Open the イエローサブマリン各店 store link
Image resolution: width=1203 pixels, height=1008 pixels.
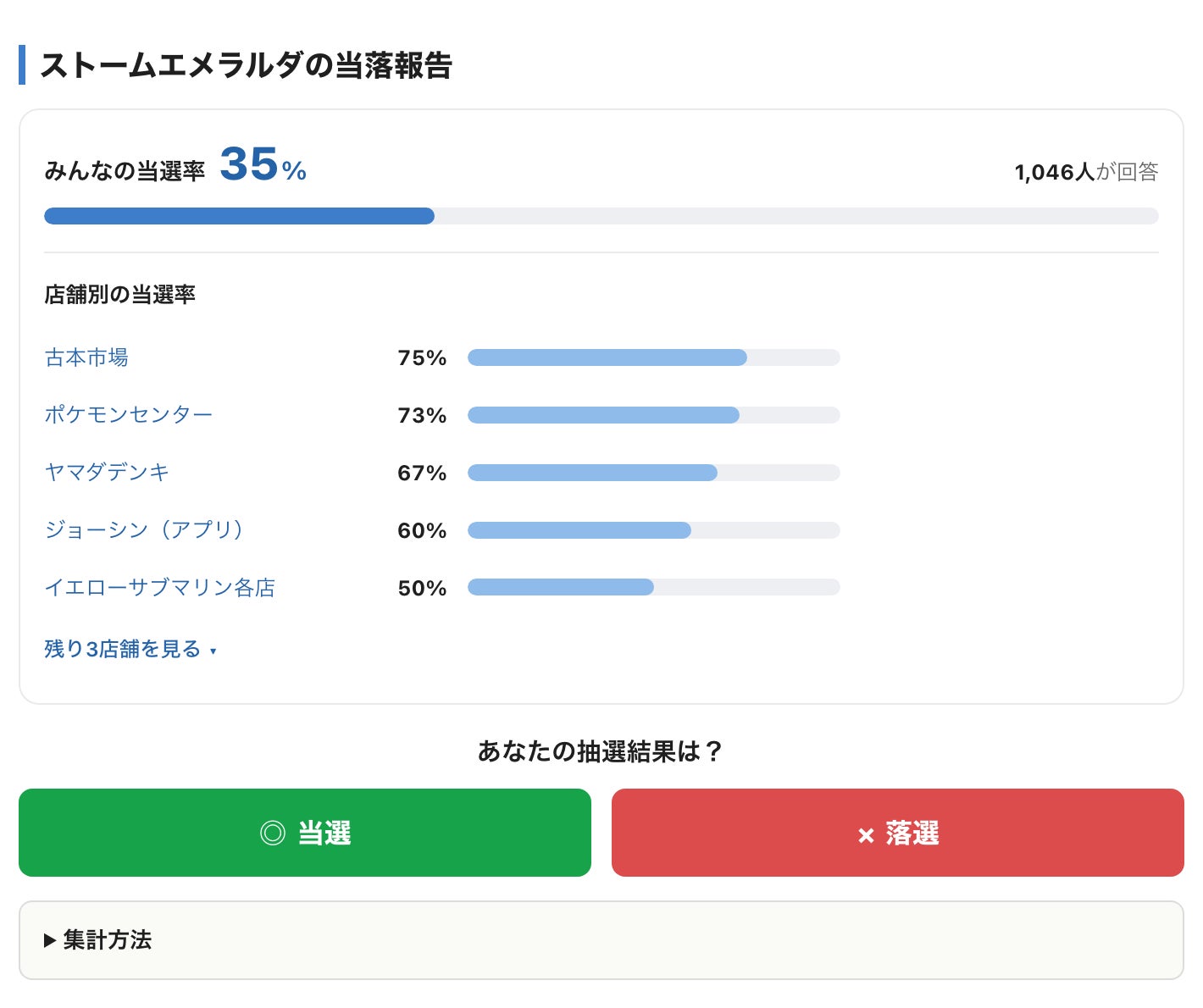[160, 588]
